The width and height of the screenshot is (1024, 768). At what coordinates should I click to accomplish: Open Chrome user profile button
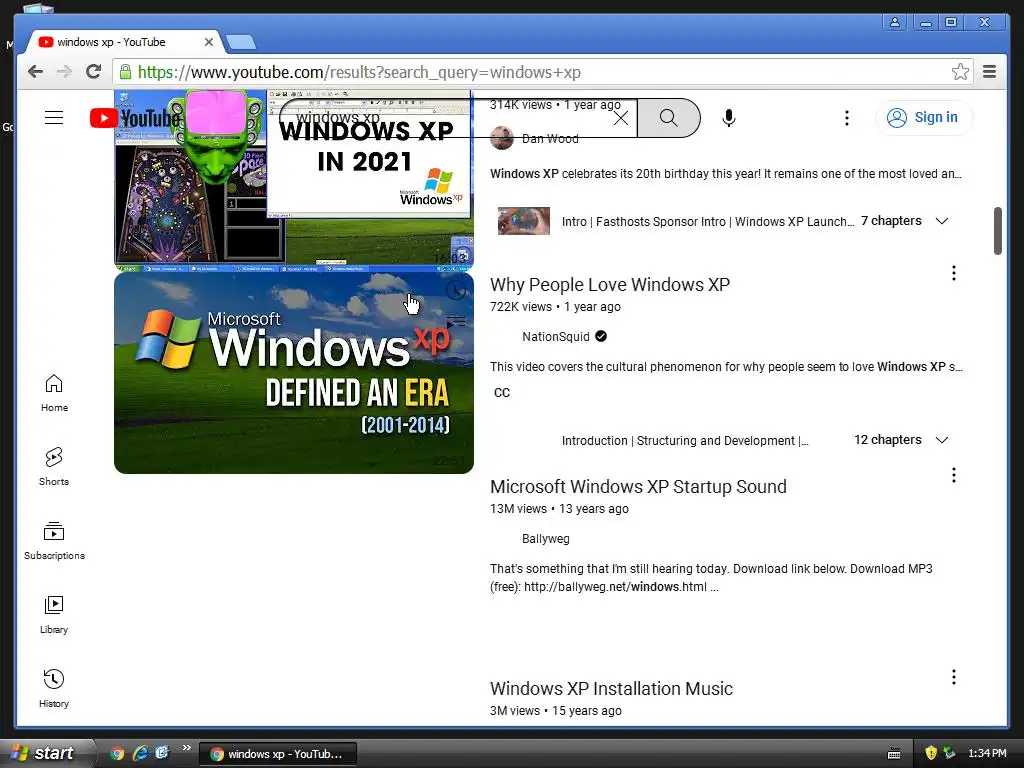point(895,22)
